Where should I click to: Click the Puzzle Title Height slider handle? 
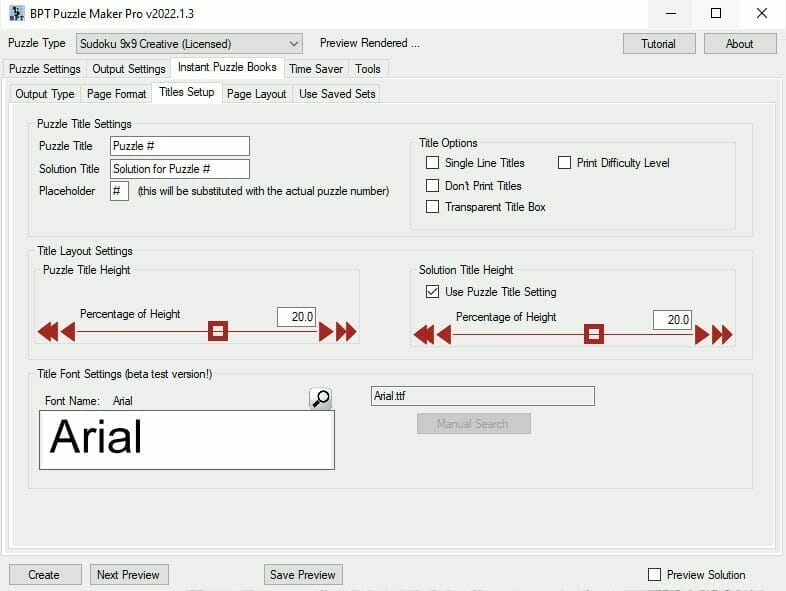tap(218, 331)
